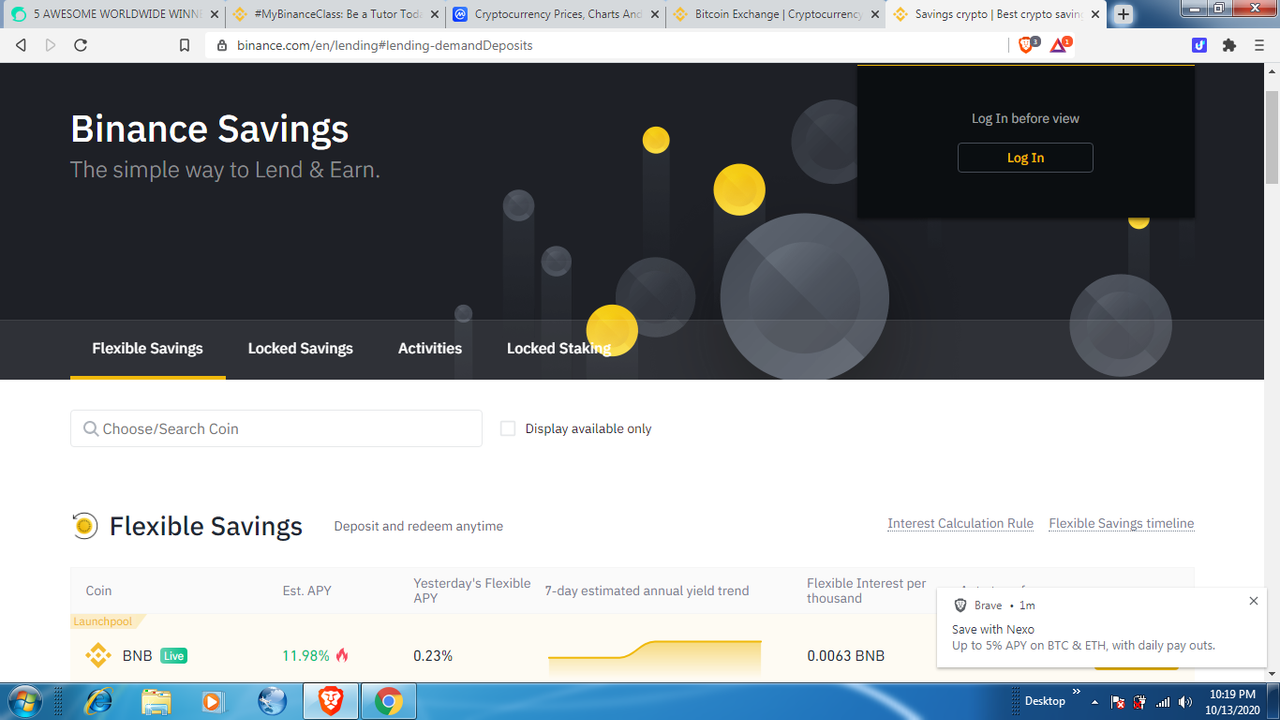Click the Flexible Savings coin icon heading
The height and width of the screenshot is (720, 1280).
tap(85, 526)
